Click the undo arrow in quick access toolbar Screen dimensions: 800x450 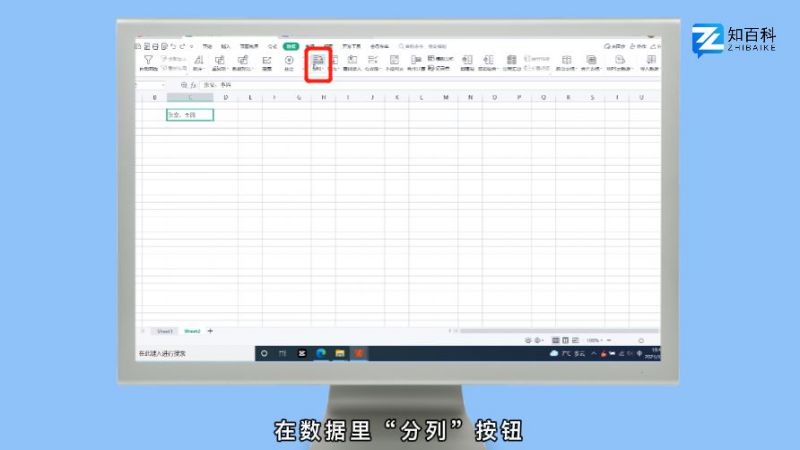pos(172,47)
